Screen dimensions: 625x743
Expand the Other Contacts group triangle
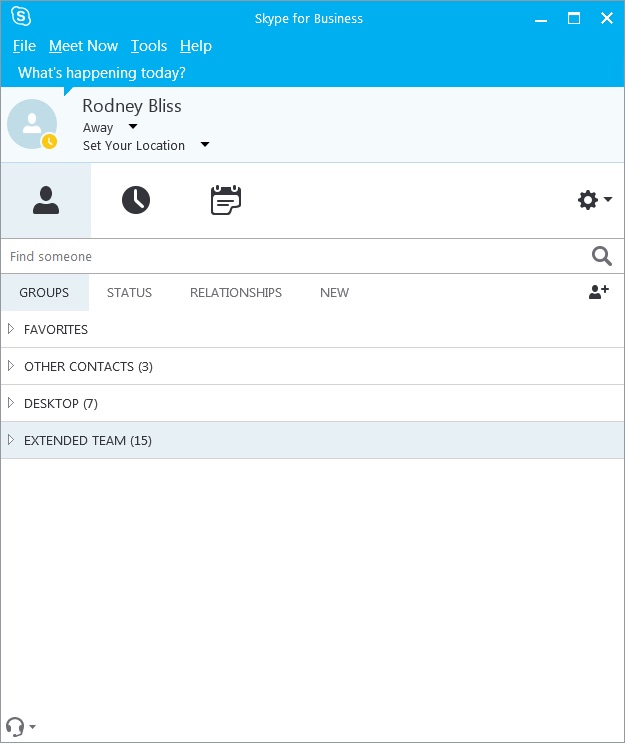[x=11, y=366]
